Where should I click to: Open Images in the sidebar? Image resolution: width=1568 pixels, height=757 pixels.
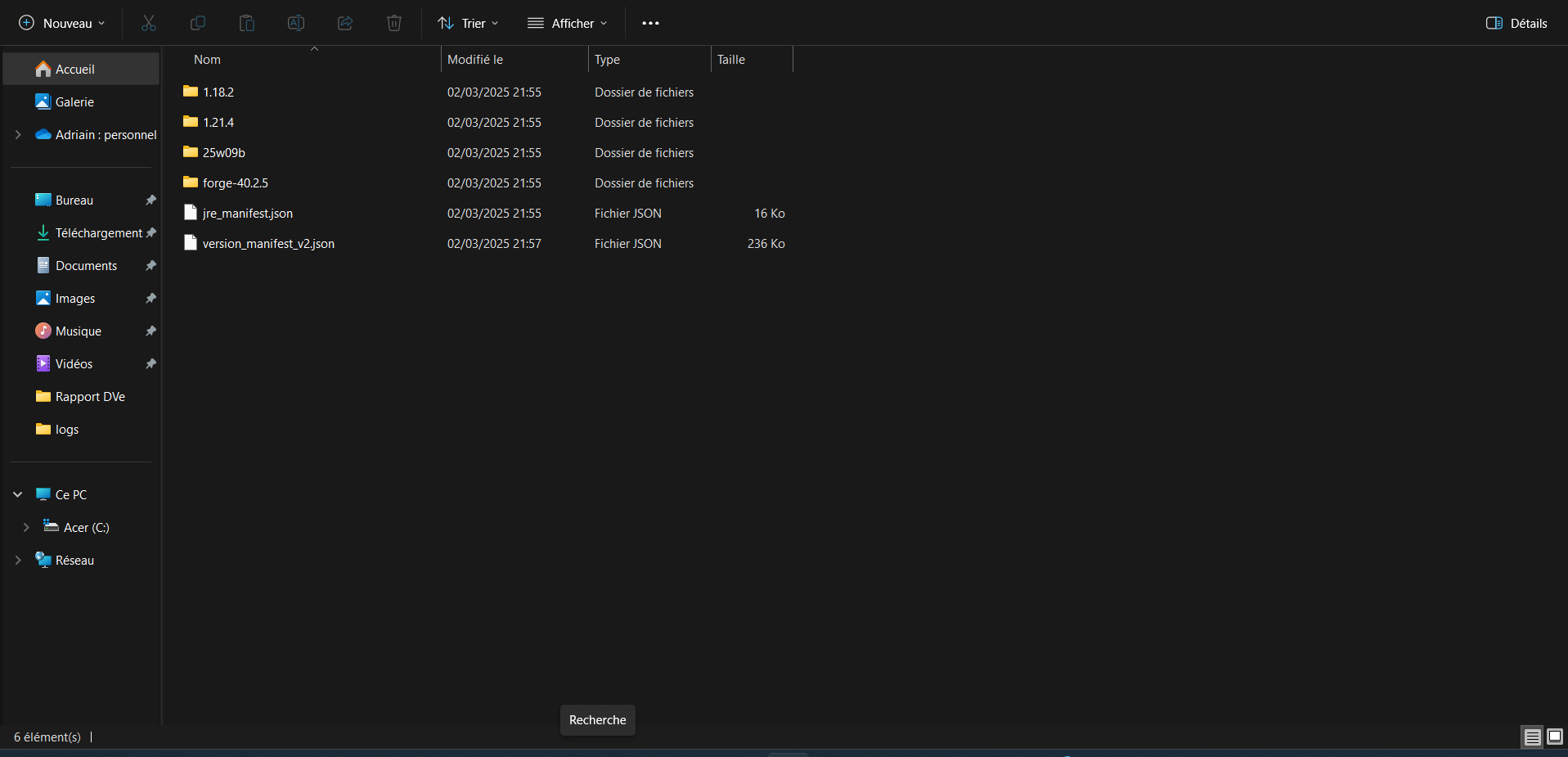click(x=82, y=298)
